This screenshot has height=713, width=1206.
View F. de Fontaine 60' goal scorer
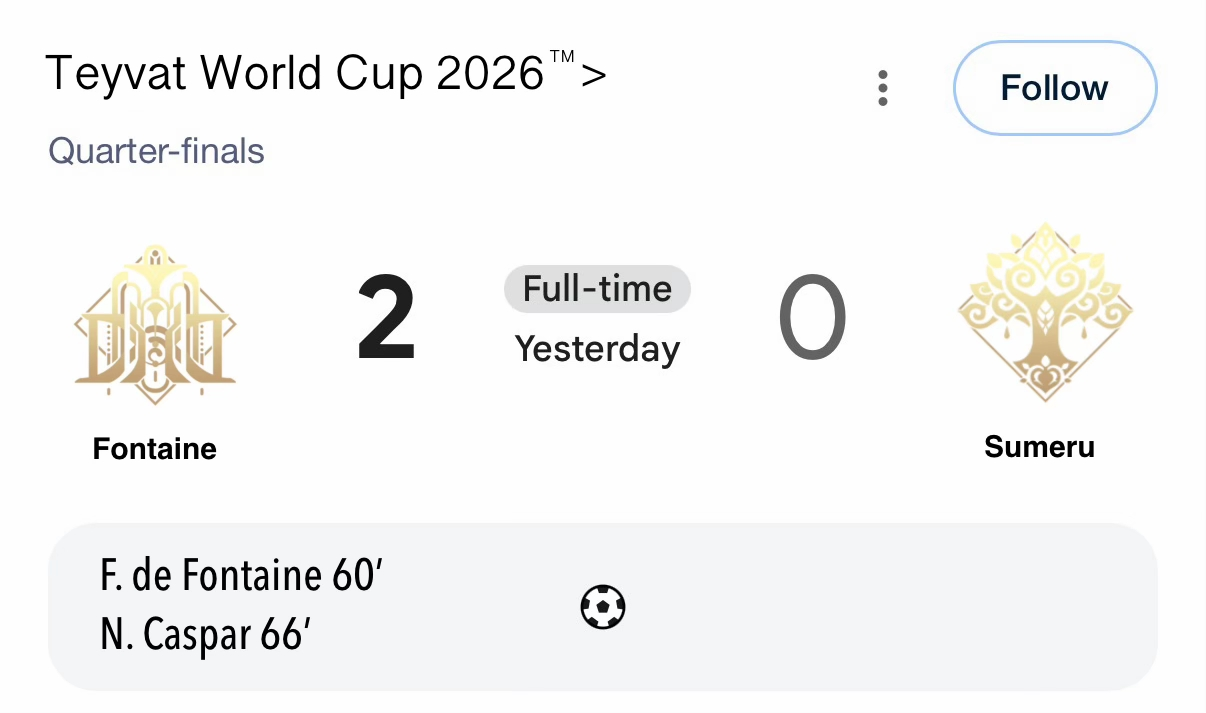click(242, 577)
